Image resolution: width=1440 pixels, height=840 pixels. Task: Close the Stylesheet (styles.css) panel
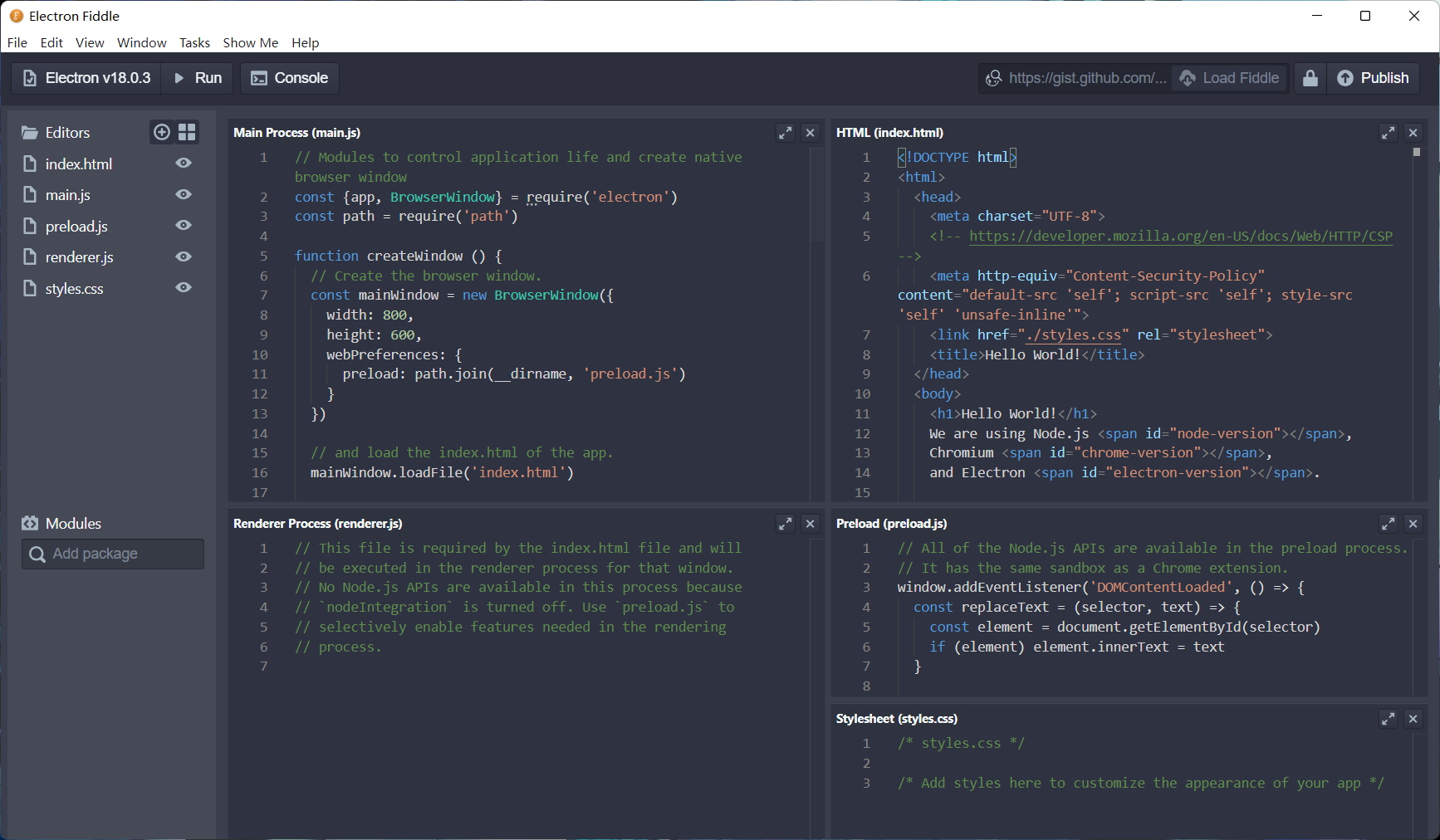tap(1413, 719)
